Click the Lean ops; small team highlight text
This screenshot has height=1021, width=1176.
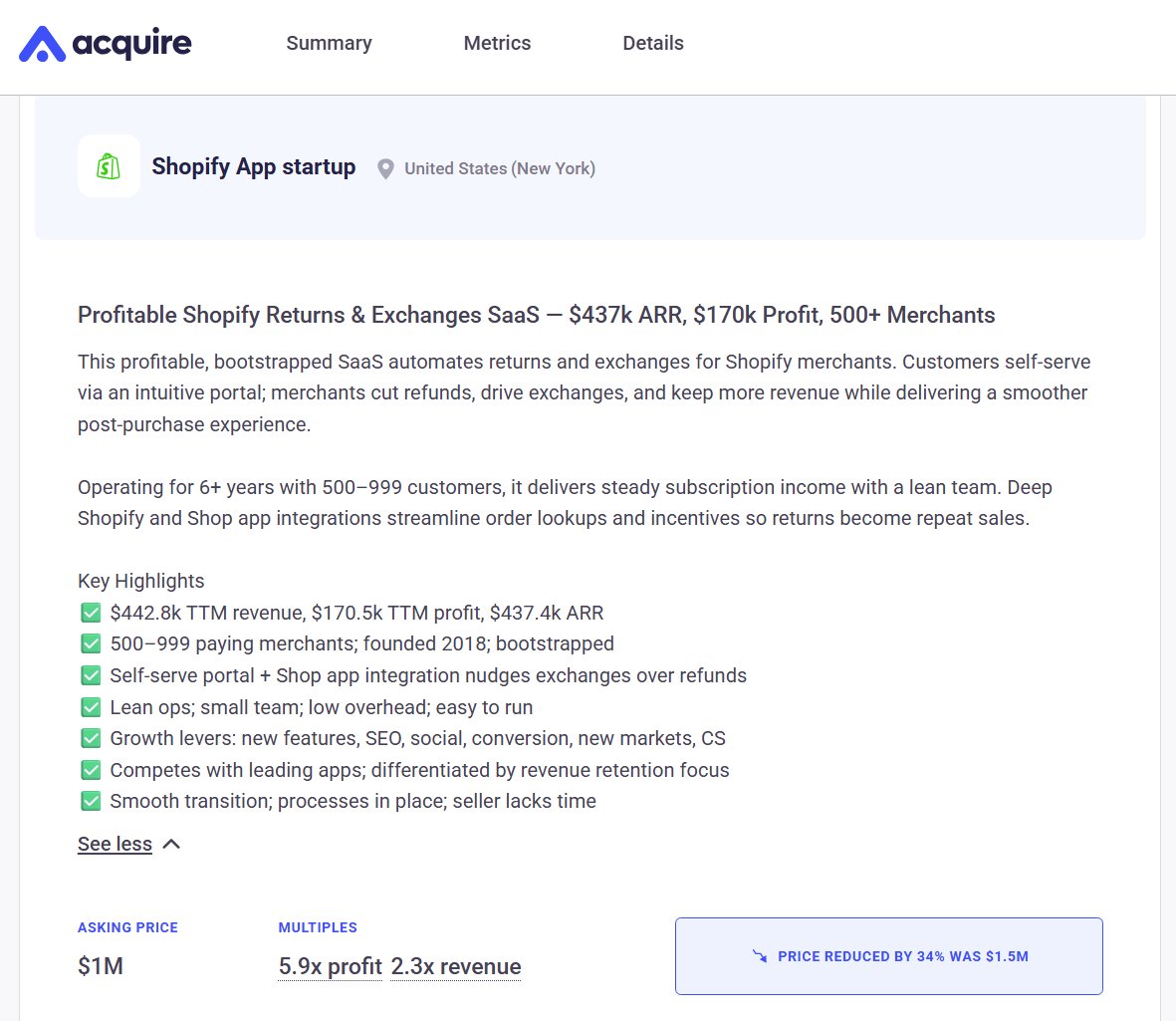[322, 707]
